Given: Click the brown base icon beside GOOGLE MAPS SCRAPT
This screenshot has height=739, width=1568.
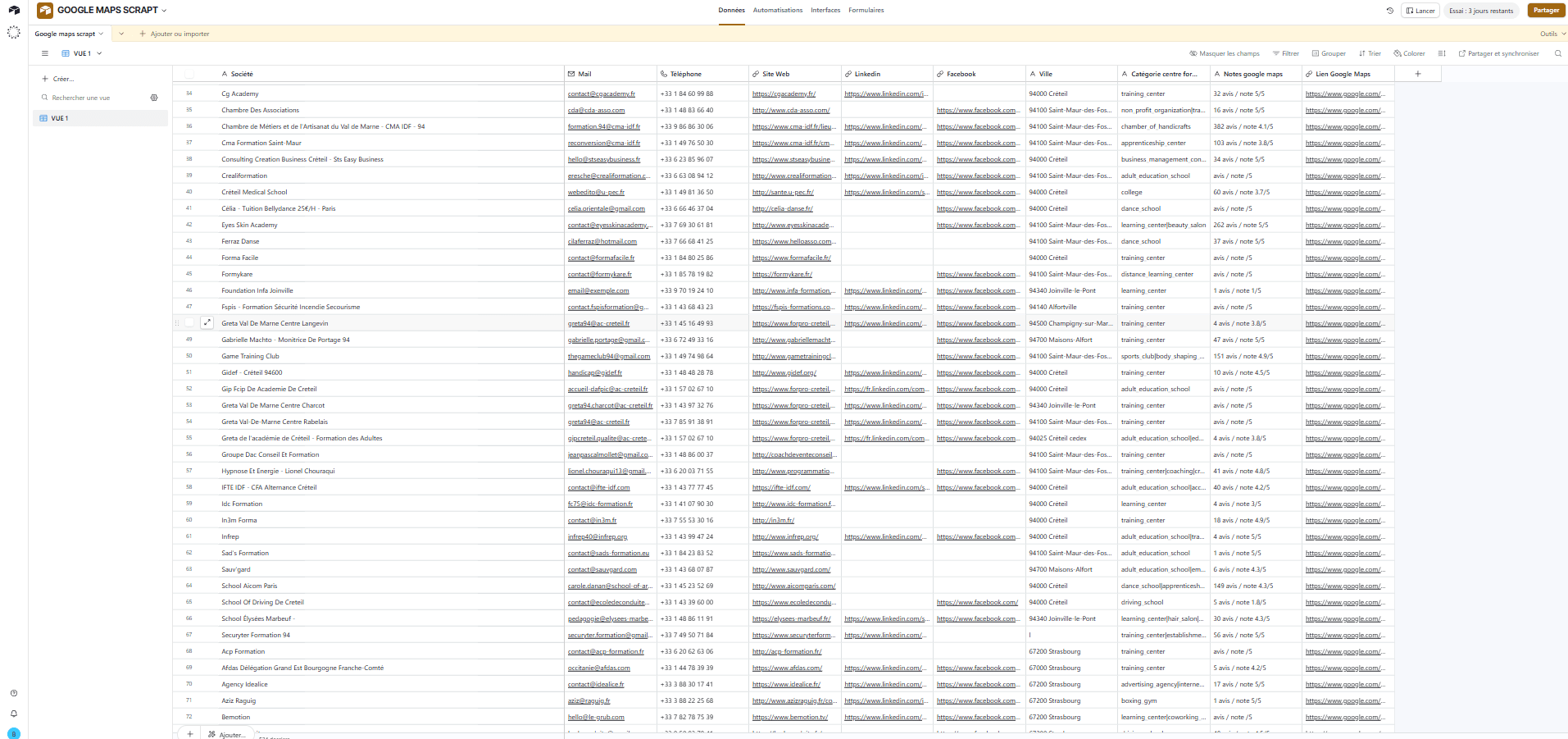Looking at the screenshot, I should click(45, 10).
